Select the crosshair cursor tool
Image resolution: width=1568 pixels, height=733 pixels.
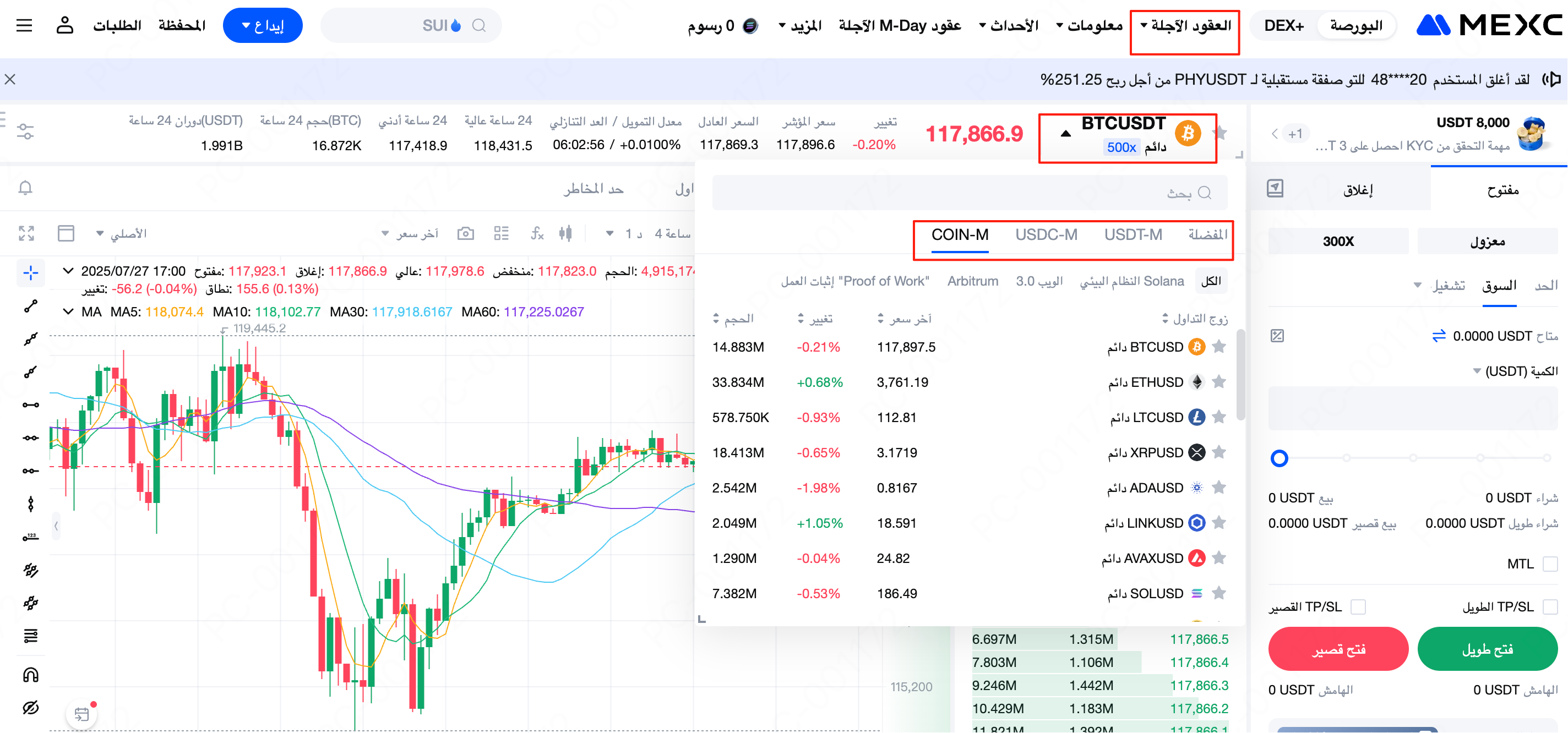click(x=31, y=273)
